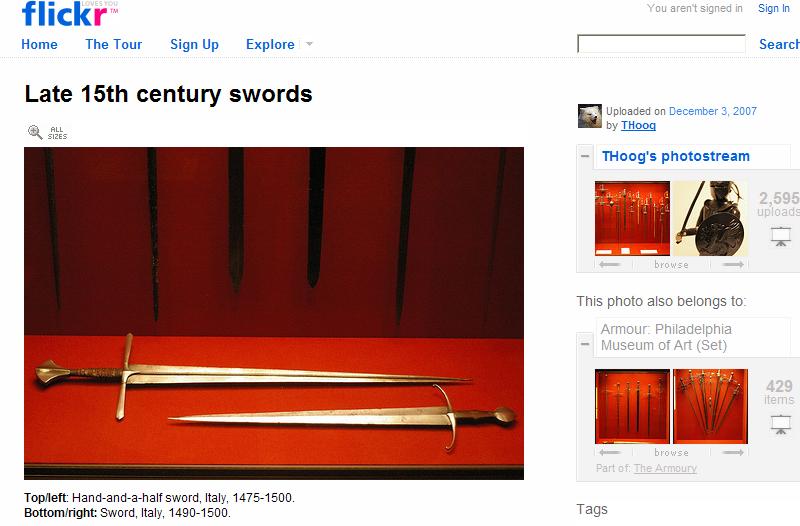Open the Home menu item
The width and height of the screenshot is (800, 526).
point(39,44)
